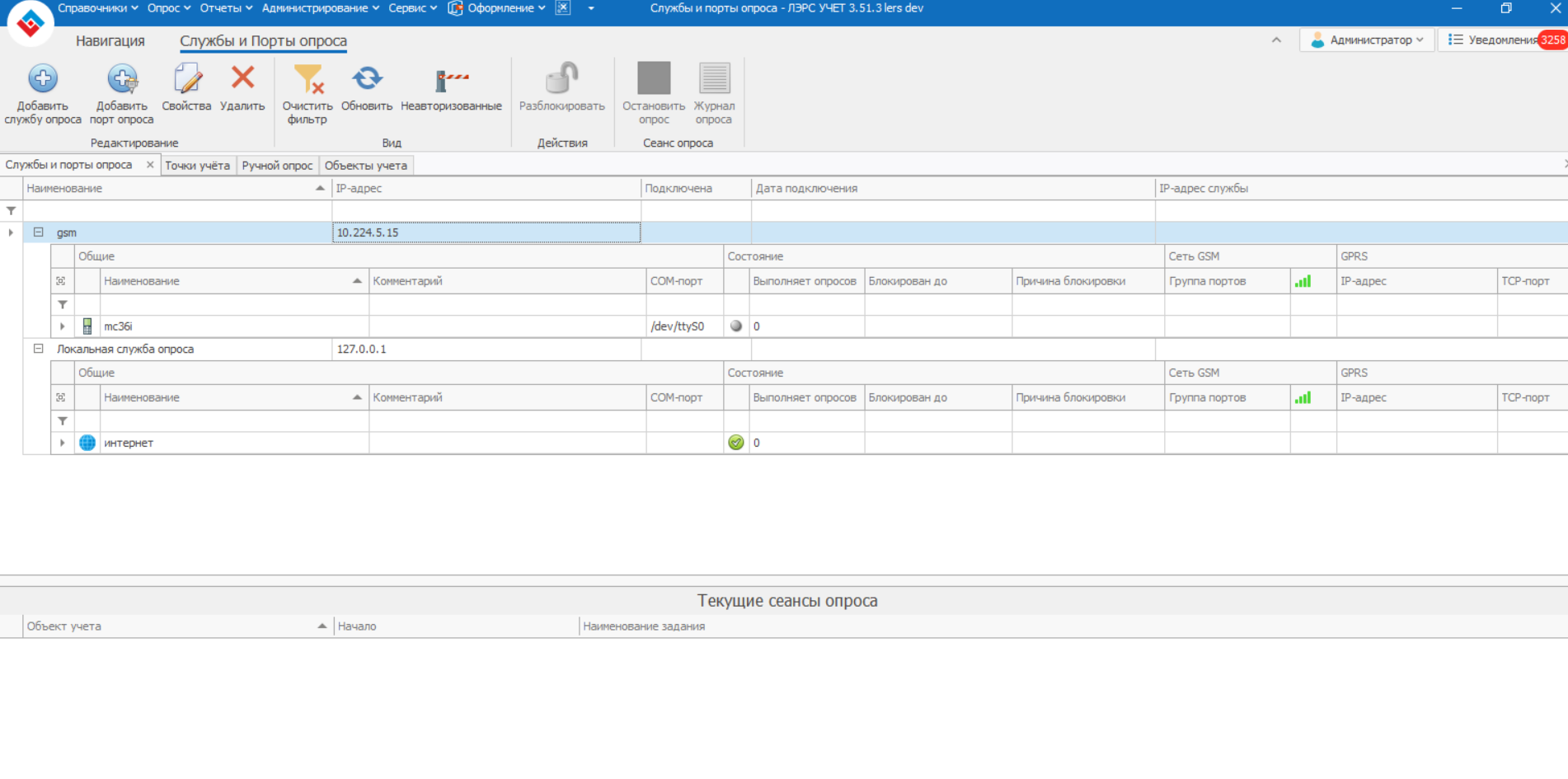Click the Add polling service icon

[x=43, y=80]
